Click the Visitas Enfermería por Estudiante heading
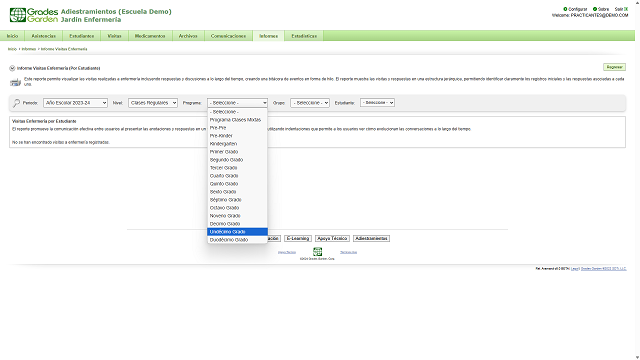This screenshot has width=640, height=360. [44, 121]
